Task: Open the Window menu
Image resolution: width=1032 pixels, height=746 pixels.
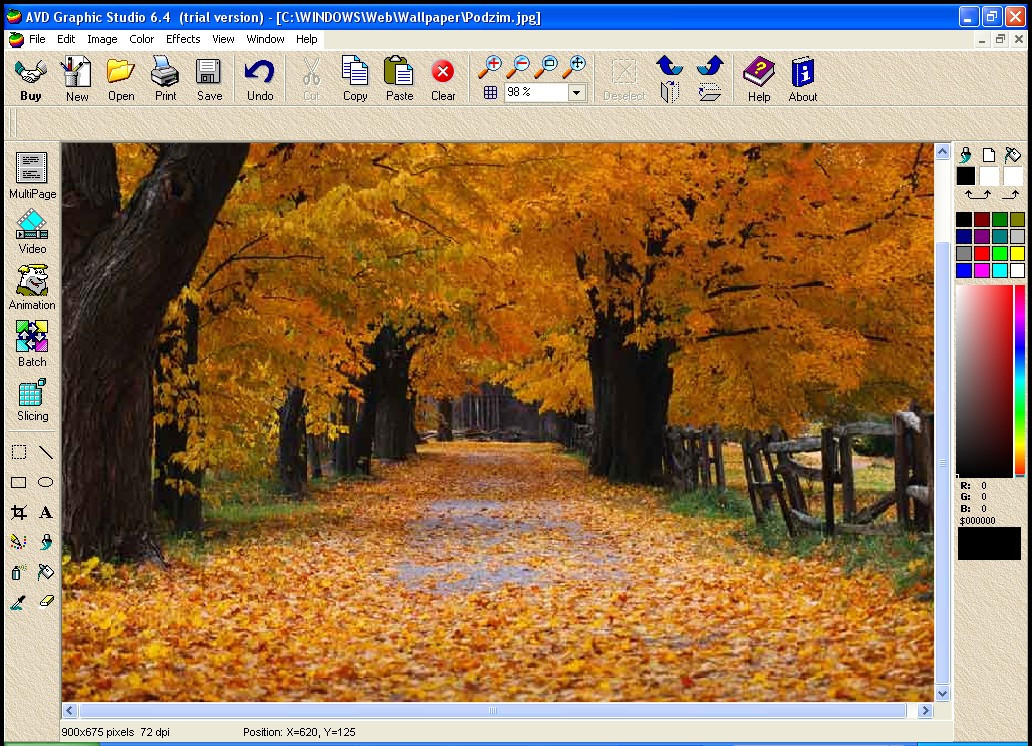Action: tap(265, 39)
